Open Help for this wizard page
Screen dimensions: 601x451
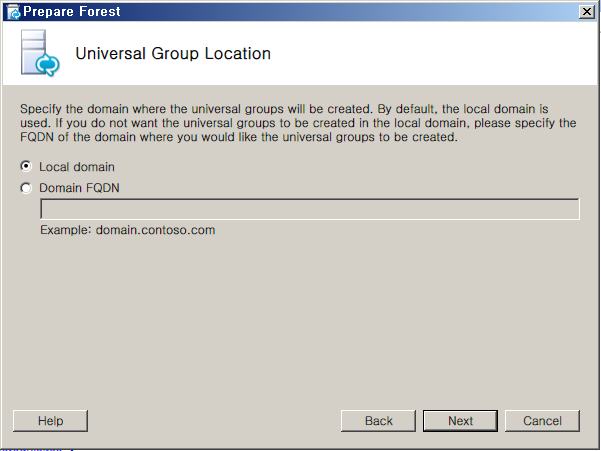click(50, 421)
